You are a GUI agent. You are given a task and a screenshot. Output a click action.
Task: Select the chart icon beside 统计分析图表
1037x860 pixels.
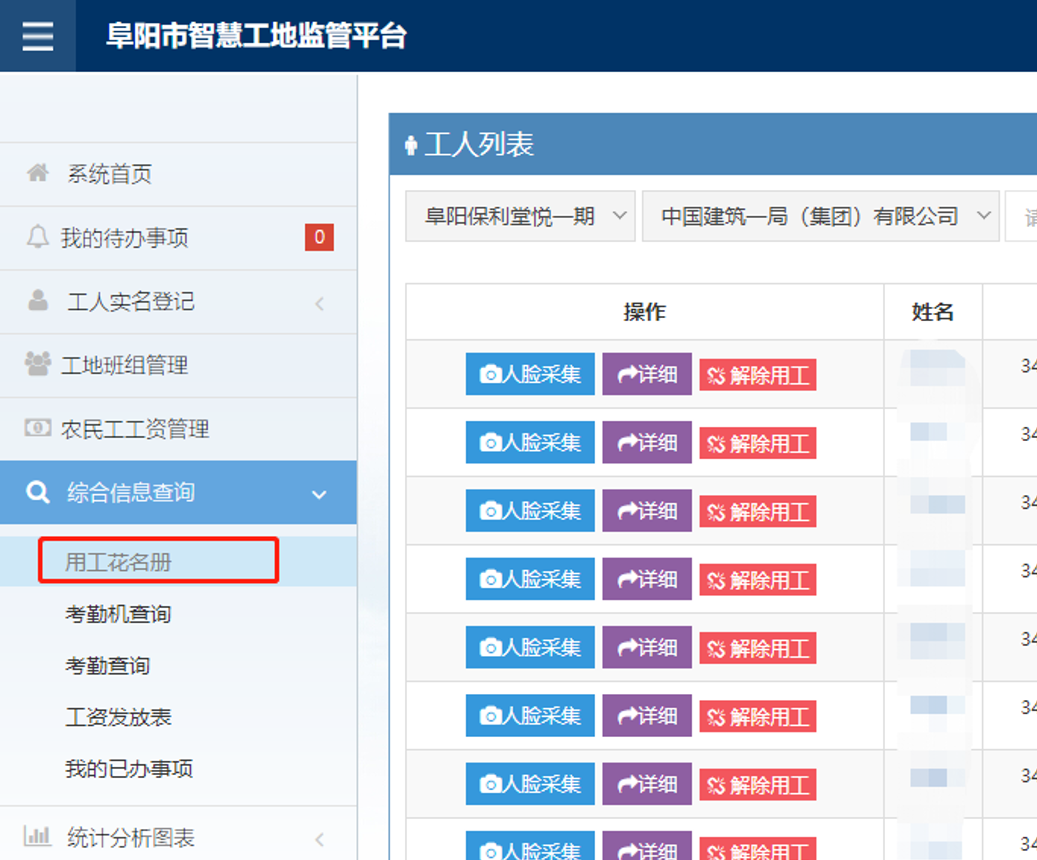click(39, 838)
